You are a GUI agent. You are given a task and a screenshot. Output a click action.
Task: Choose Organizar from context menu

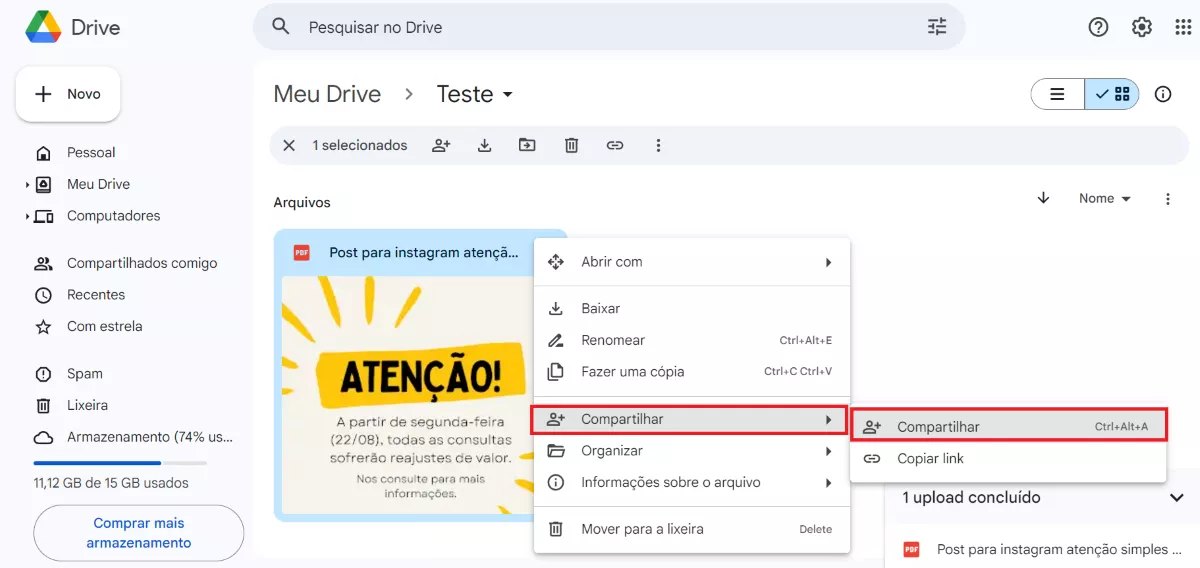click(692, 451)
